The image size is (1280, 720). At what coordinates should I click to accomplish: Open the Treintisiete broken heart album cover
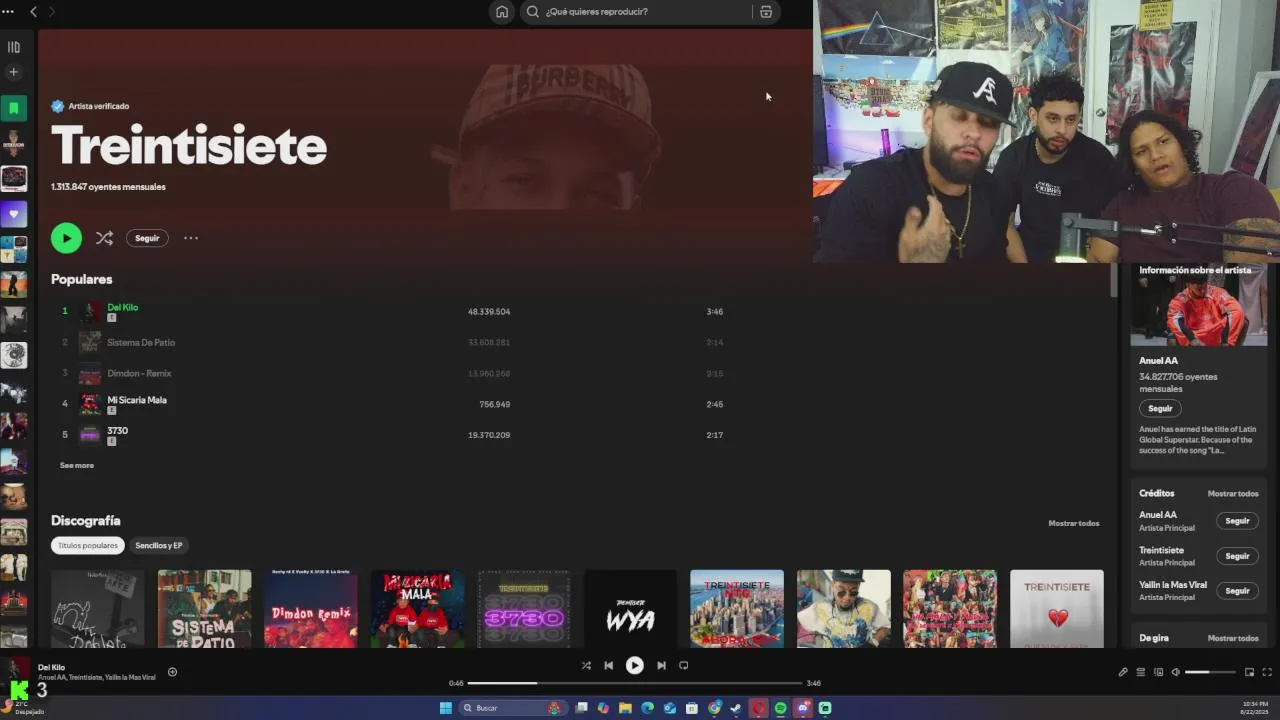[x=1057, y=609]
